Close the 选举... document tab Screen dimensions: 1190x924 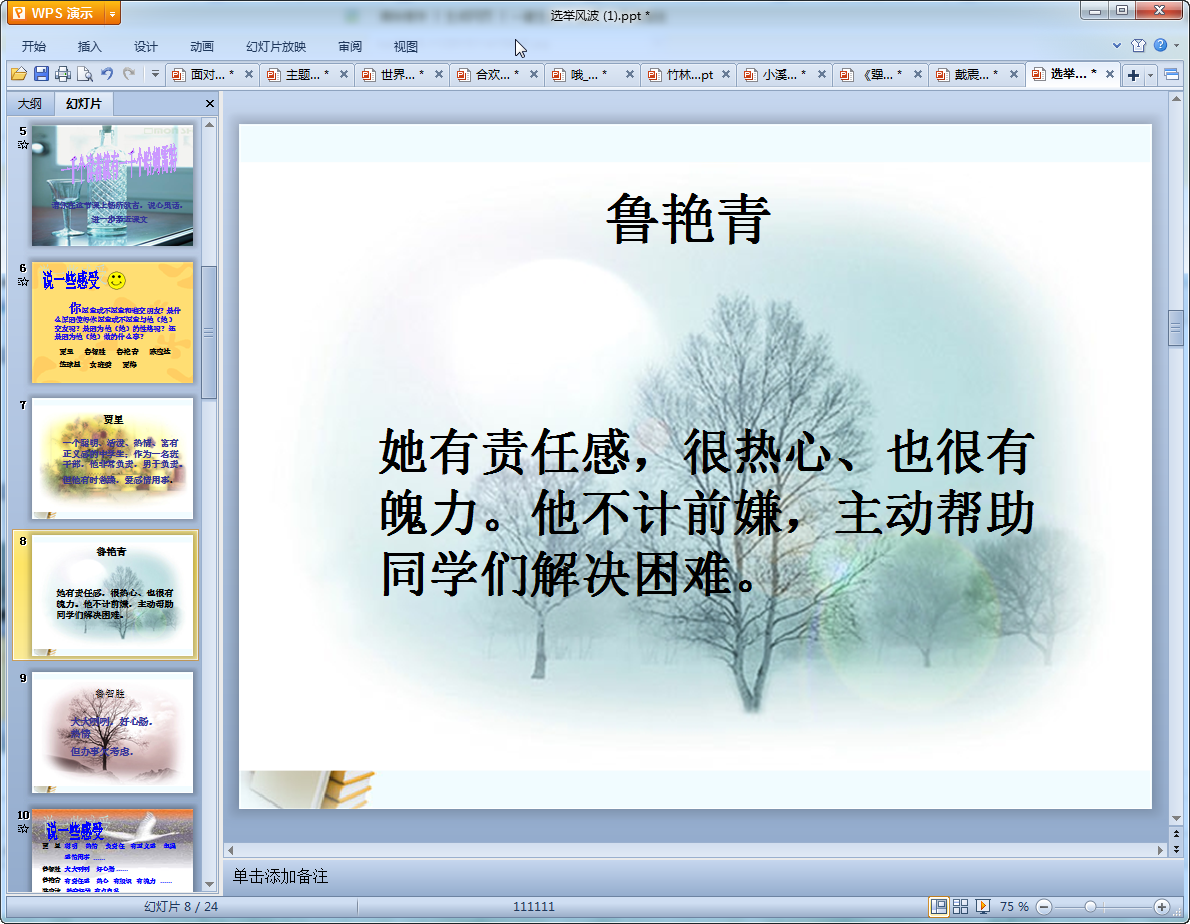click(x=1110, y=74)
